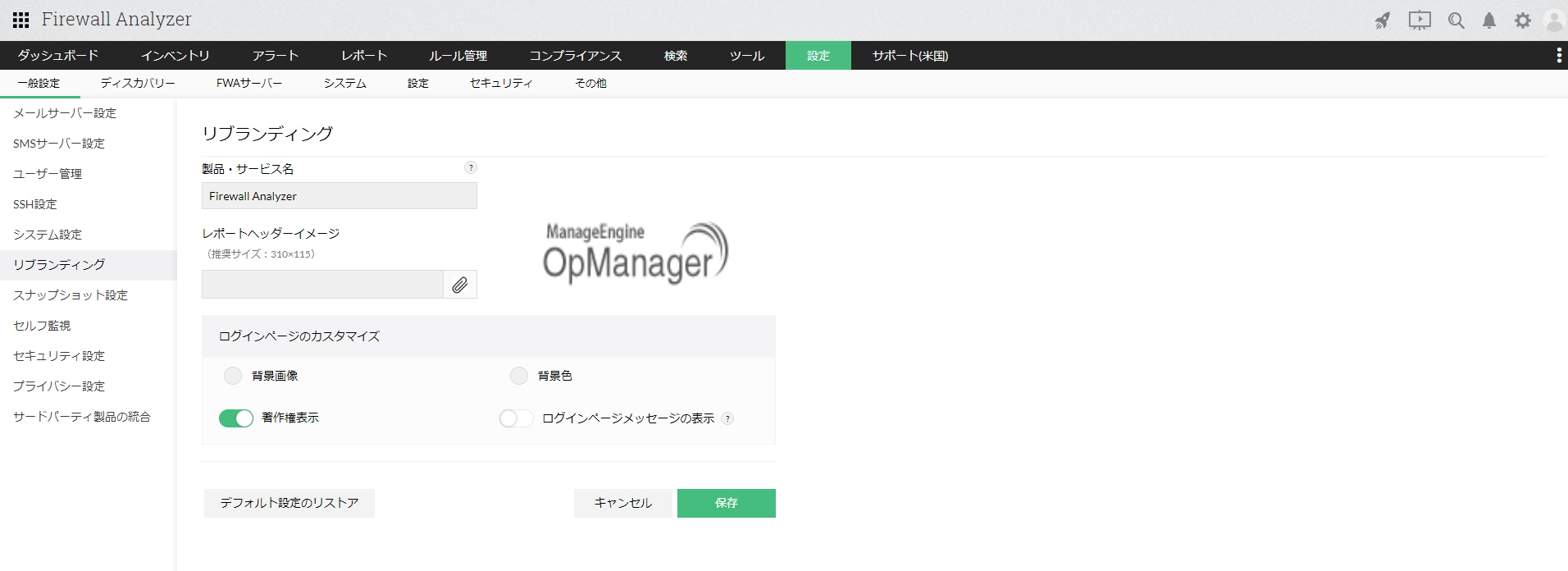1568x571 pixels.
Task: Switch to the セキュリティ sub-tab
Action: tap(501, 84)
